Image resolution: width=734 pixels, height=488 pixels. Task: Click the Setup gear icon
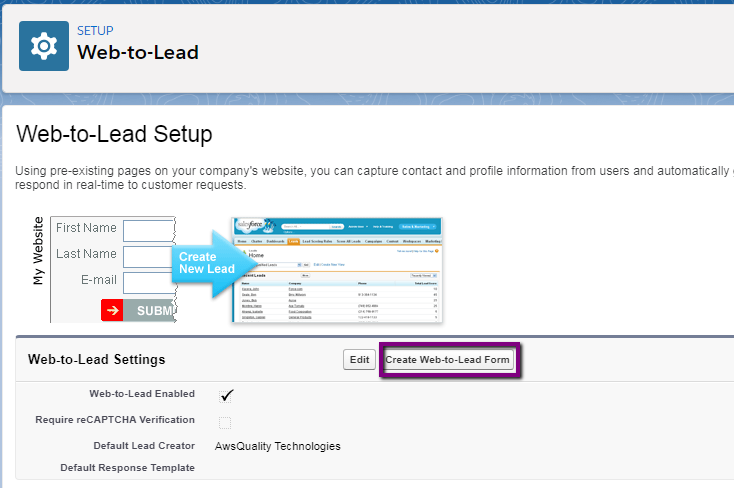pyautogui.click(x=44, y=46)
